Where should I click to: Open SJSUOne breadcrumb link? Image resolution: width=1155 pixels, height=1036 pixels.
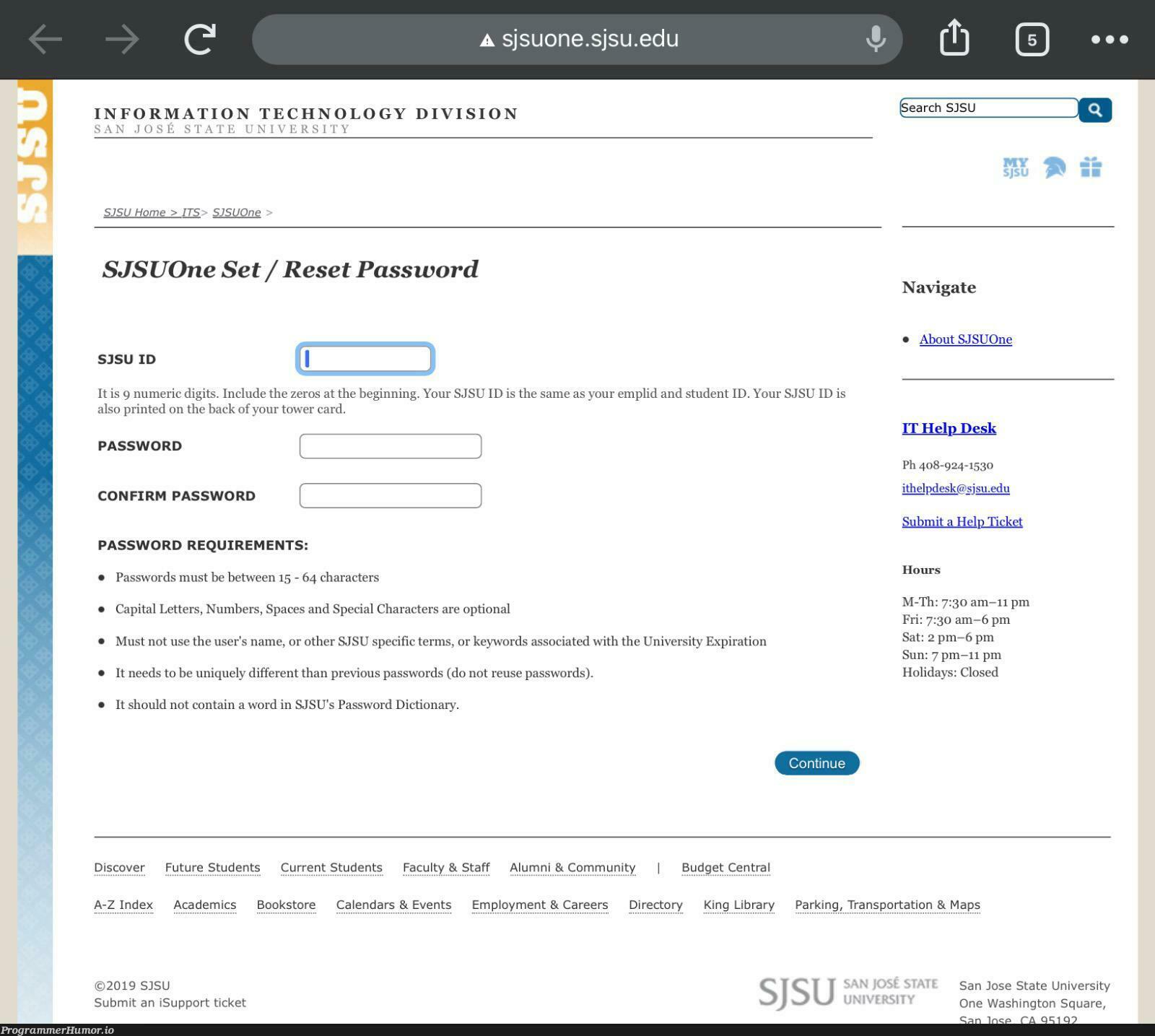pyautogui.click(x=237, y=212)
